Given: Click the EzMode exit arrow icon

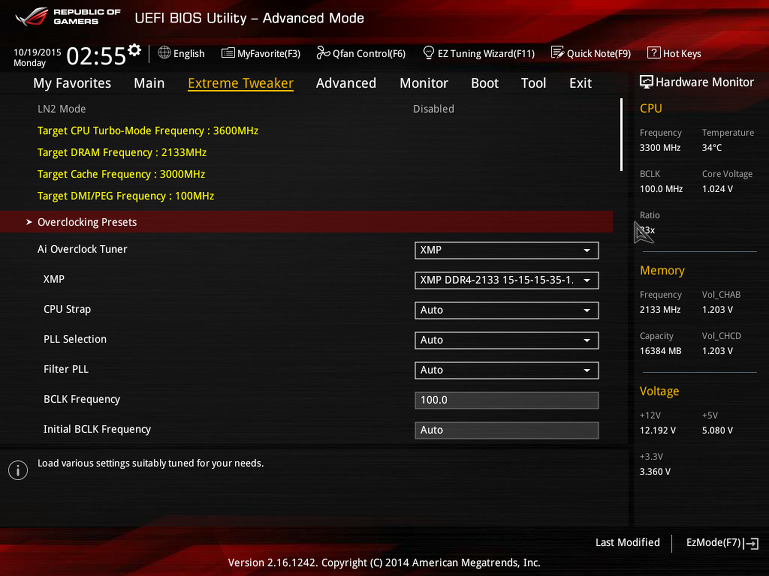Looking at the screenshot, I should 751,543.
